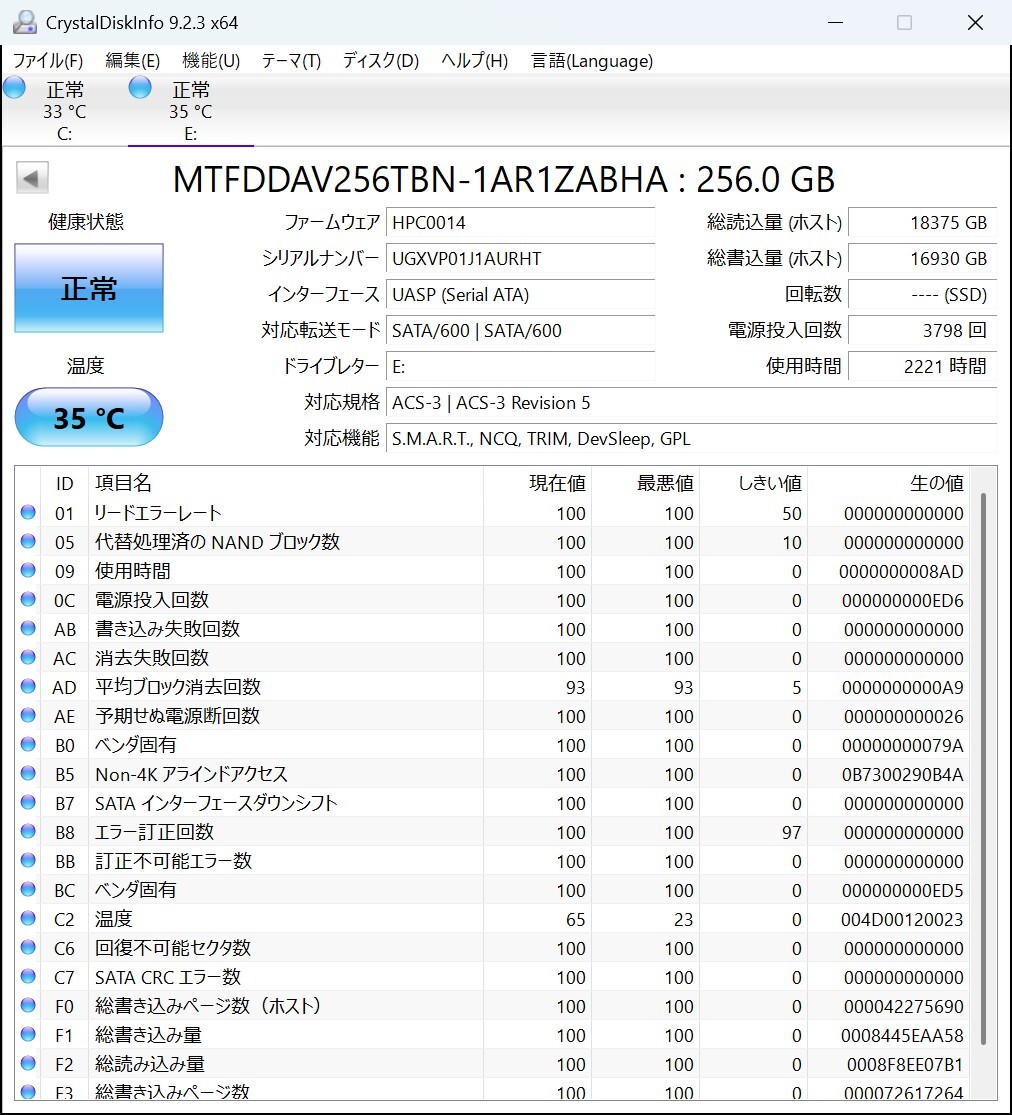
Task: Open the 編集(E) menu
Action: click(x=132, y=60)
